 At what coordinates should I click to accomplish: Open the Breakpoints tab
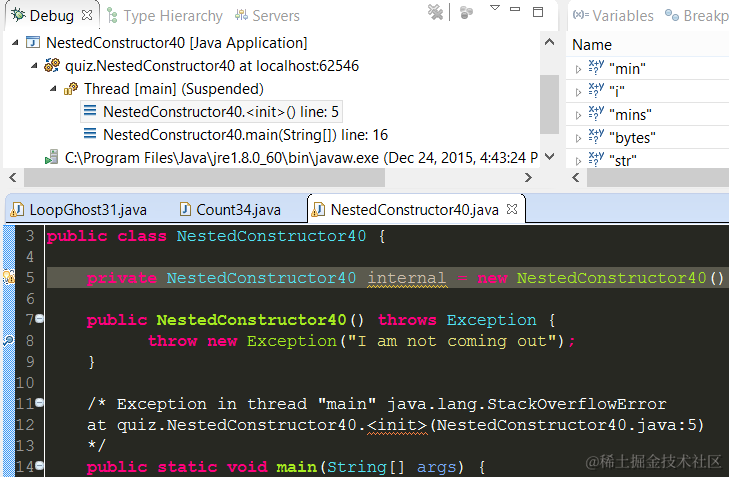pos(696,16)
